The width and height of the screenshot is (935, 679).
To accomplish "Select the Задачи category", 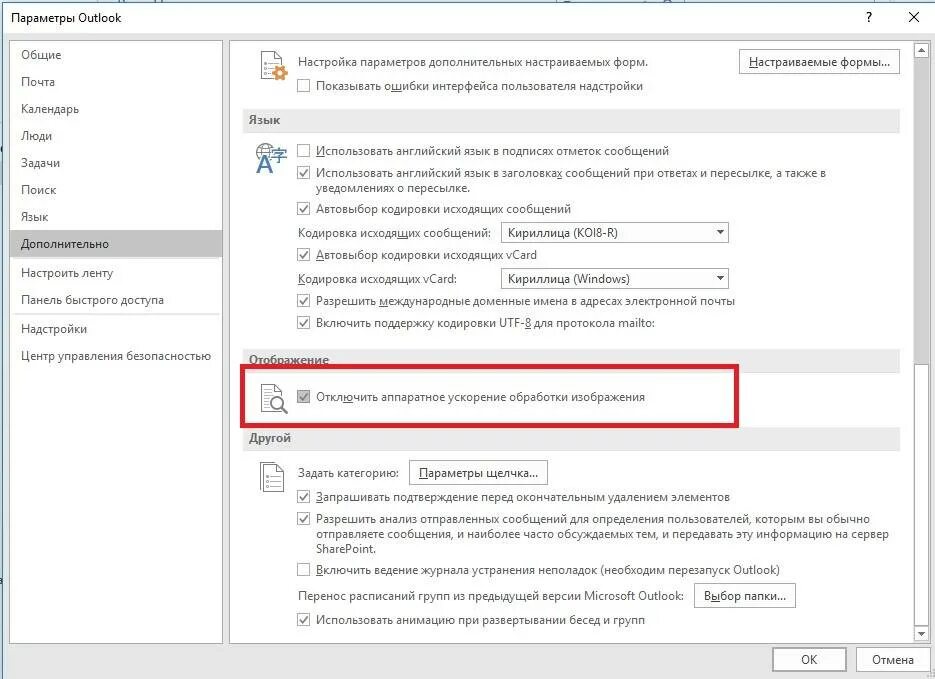I will 116,163.
